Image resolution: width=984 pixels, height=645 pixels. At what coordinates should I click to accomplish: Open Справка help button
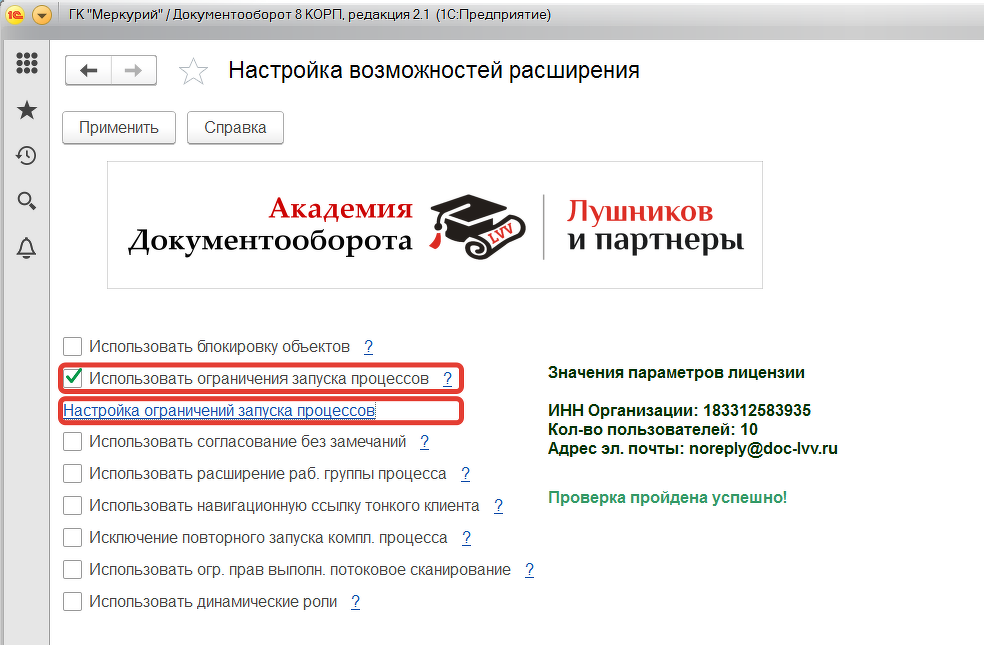click(x=235, y=127)
